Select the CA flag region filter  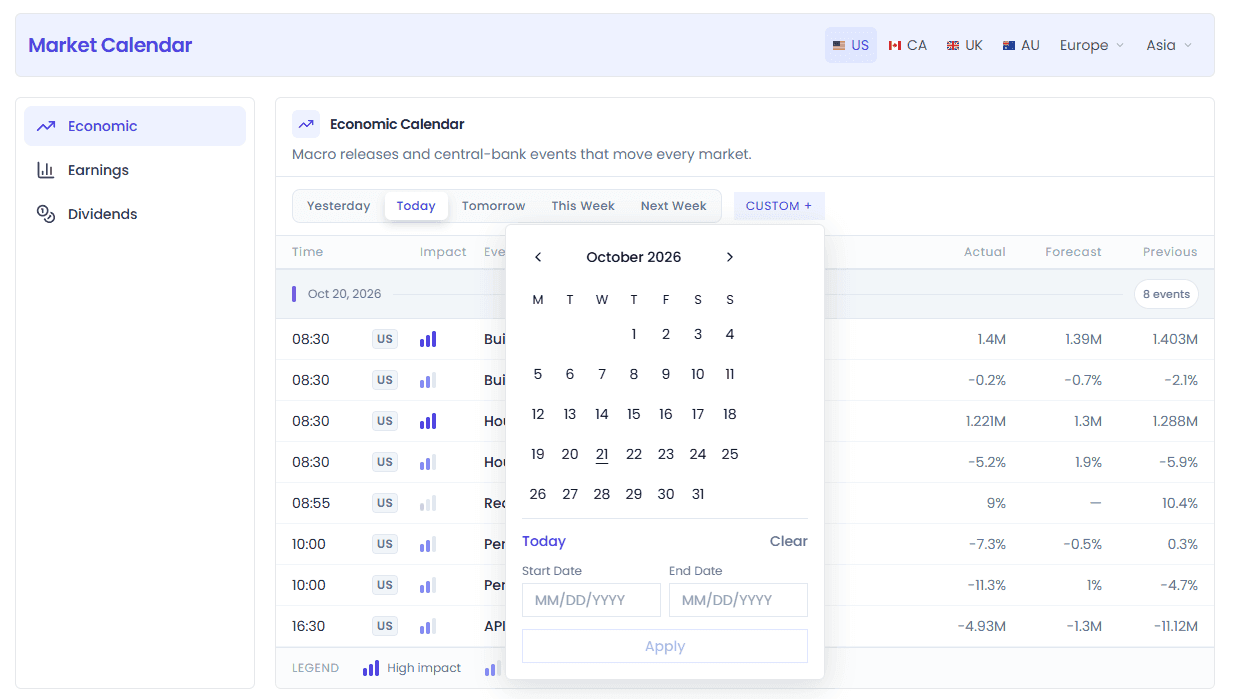[908, 45]
